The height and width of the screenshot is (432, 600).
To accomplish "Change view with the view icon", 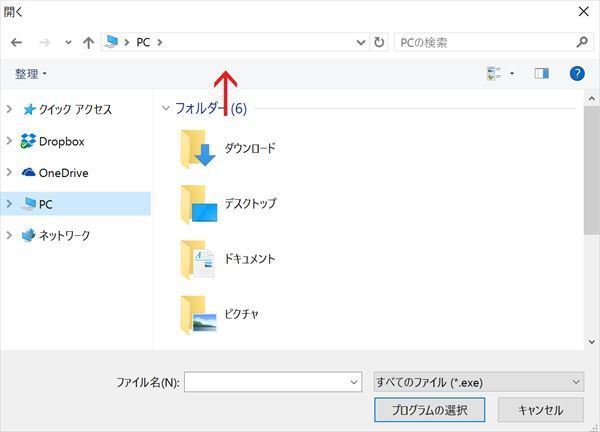I will click(494, 73).
